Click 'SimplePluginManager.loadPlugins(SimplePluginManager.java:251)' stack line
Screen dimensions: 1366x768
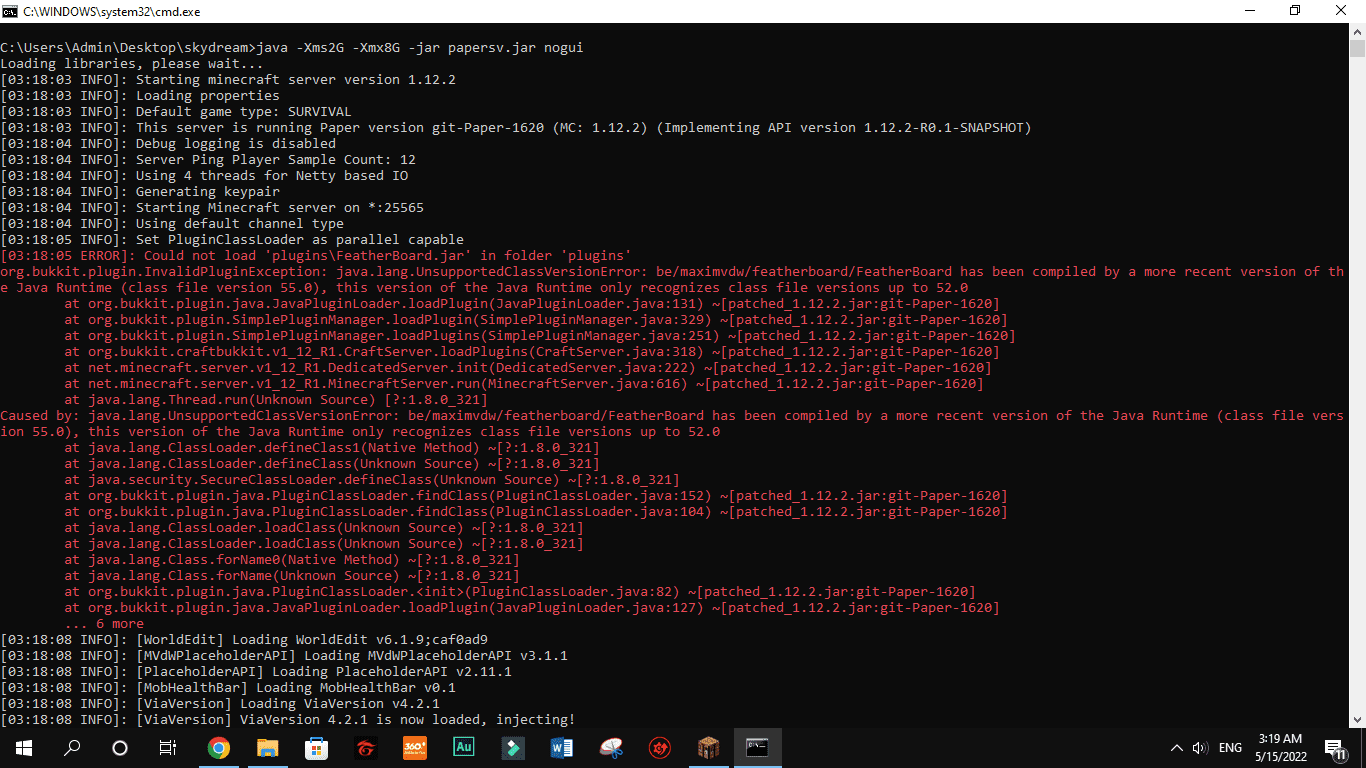tap(540, 336)
